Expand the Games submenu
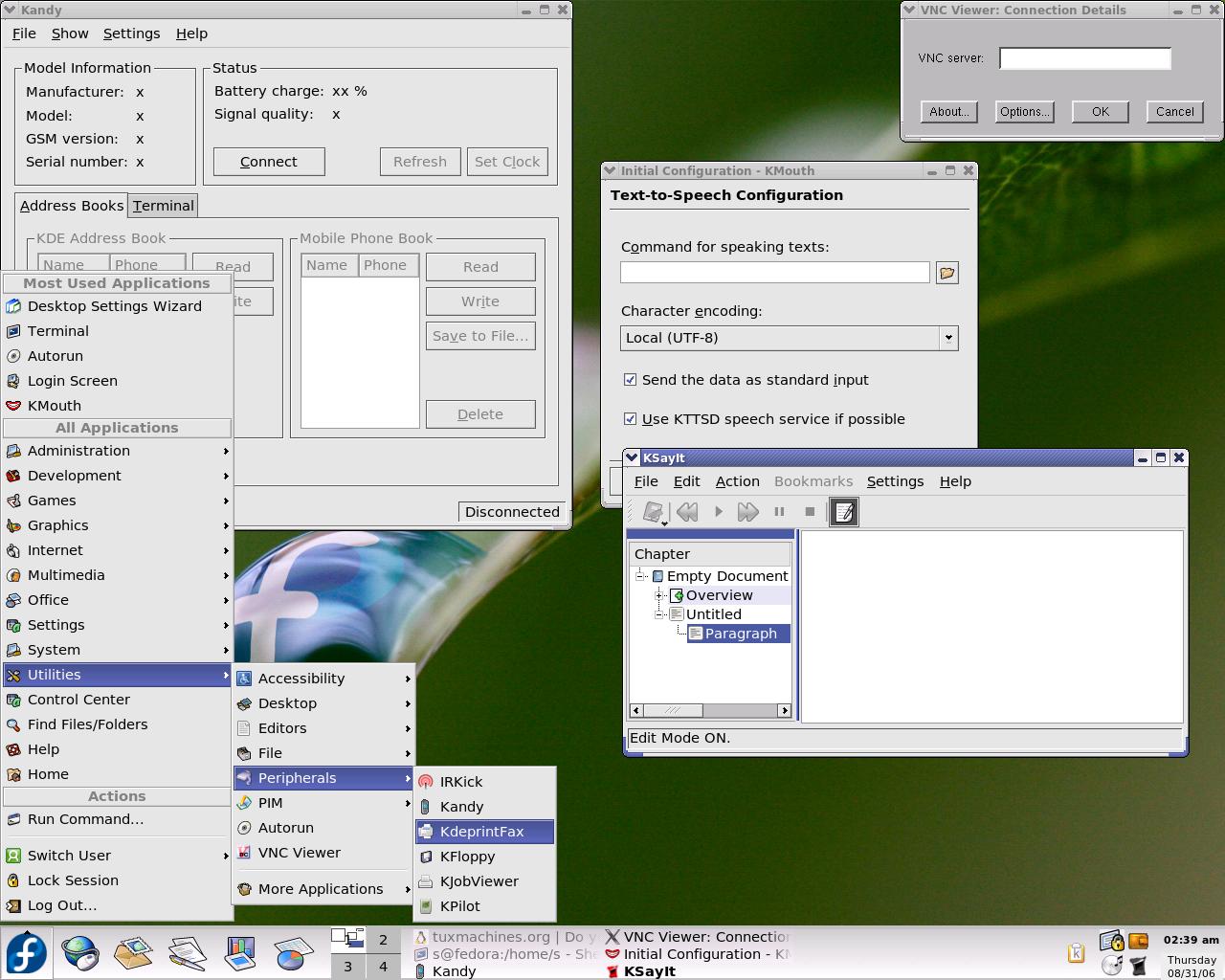Viewport: 1225px width, 980px height. click(118, 501)
